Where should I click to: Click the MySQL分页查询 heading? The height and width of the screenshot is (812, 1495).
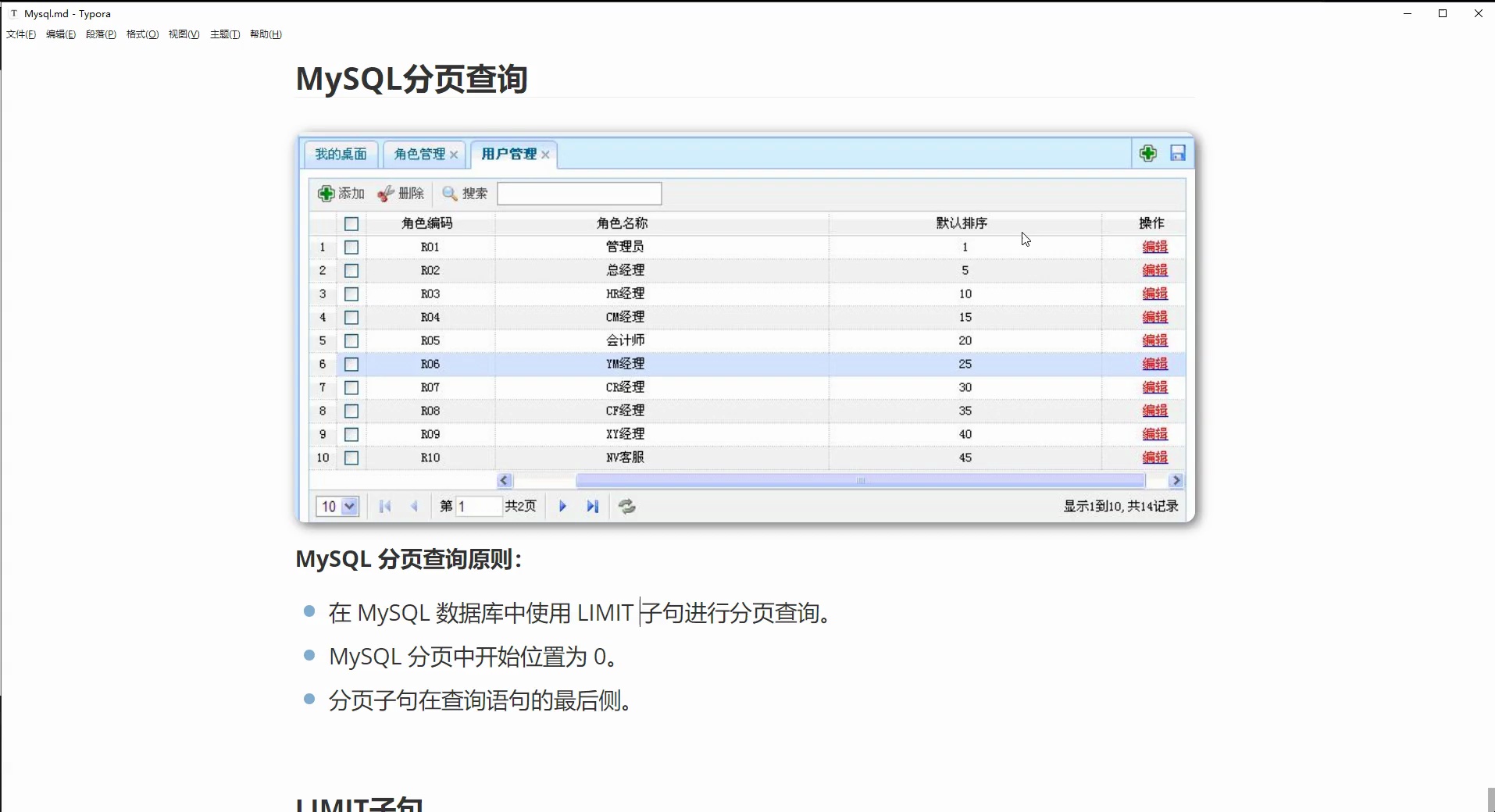tap(412, 79)
